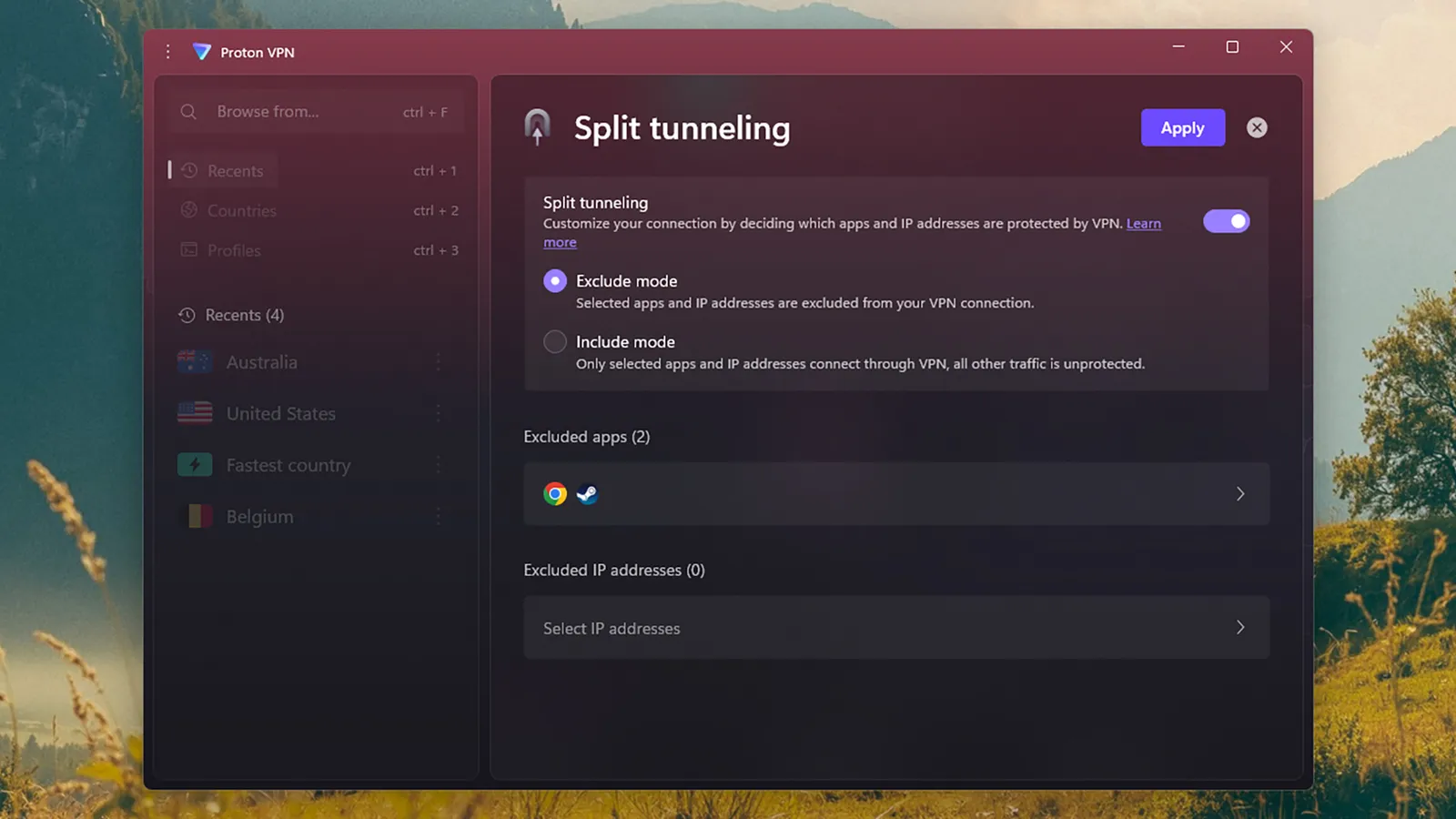1456x819 pixels.
Task: Open the three-dot menu beside Proton VPN logo
Action: 167,52
